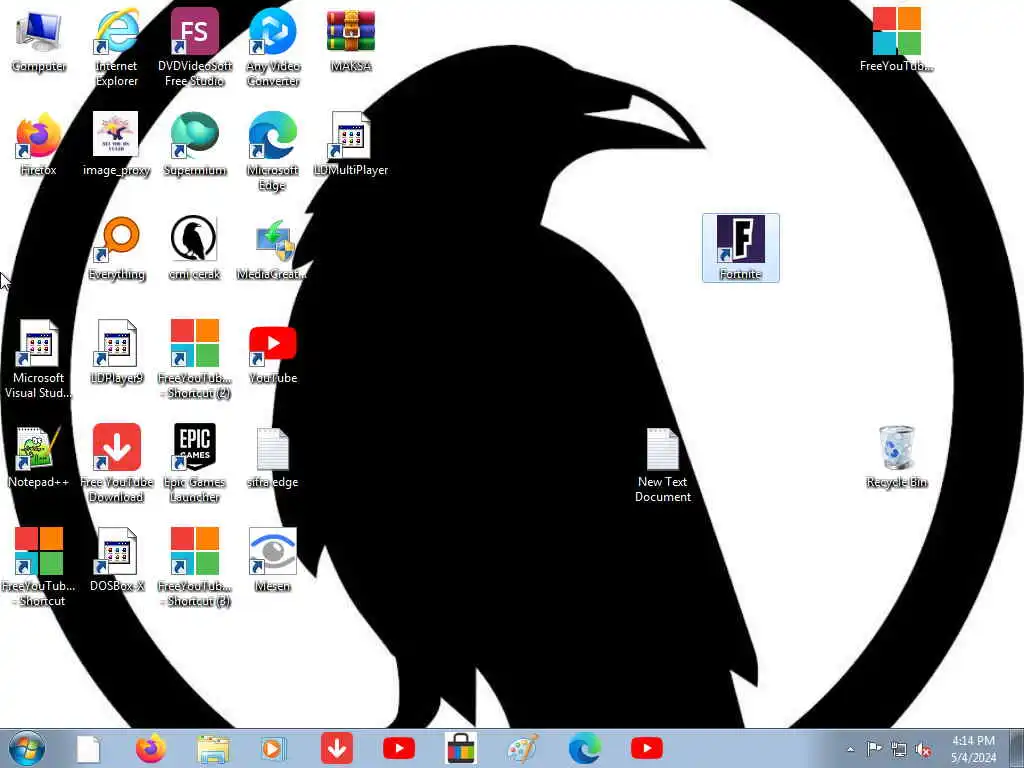This screenshot has height=768, width=1024.
Task: Select the Epic Games Launcher shortcut
Action: 195,463
